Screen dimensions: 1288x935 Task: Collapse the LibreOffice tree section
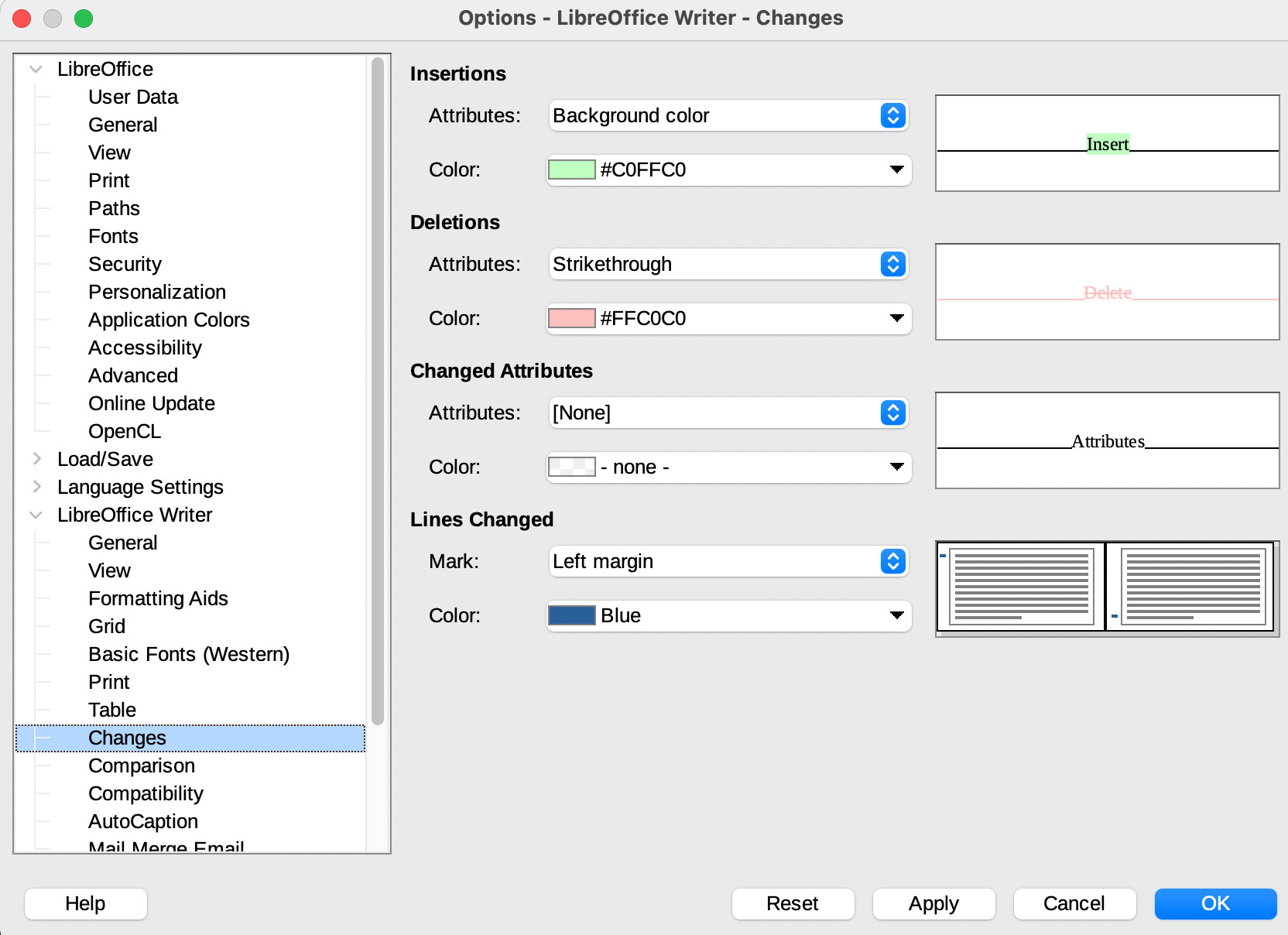tap(36, 69)
